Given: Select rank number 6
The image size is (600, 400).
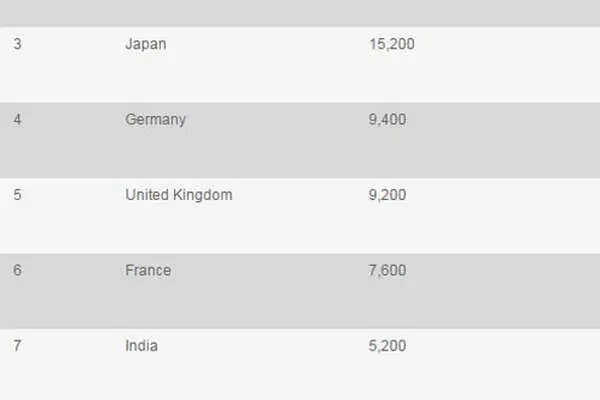Looking at the screenshot, I should pyautogui.click(x=17, y=270).
